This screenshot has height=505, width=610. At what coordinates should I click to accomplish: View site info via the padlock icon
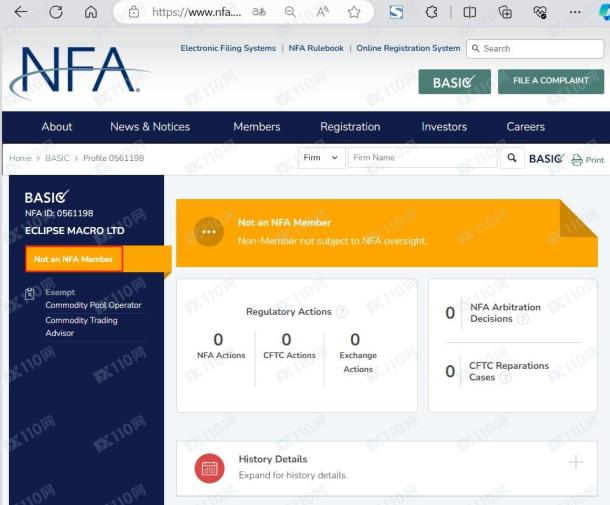point(134,12)
